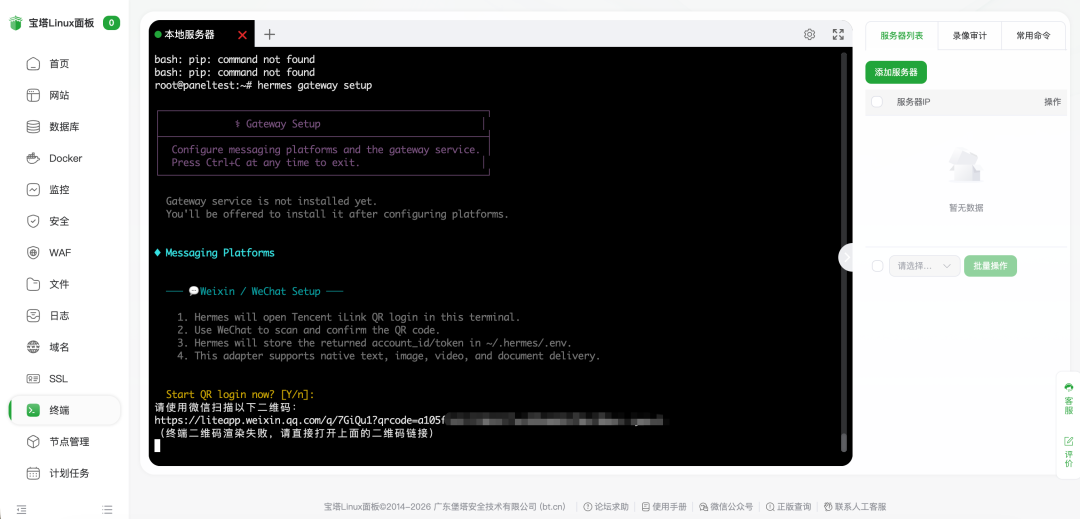This screenshot has width=1080, height=519.
Task: Open the Docker whale icon
Action: pos(33,158)
